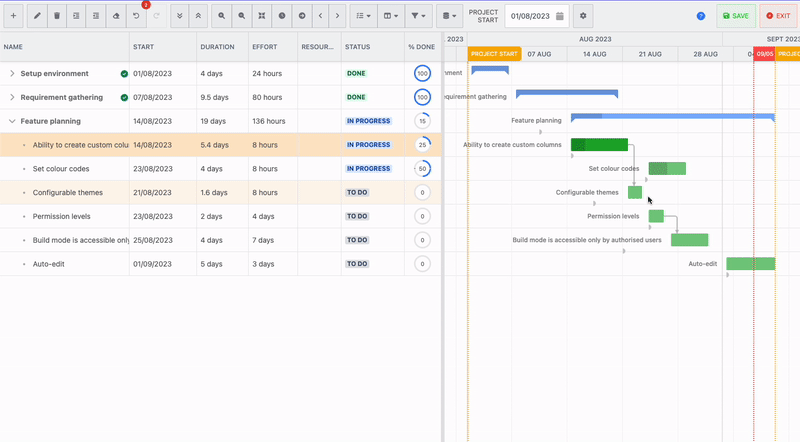Select the Ability to create custom columns Gantt bar

[x=599, y=144]
